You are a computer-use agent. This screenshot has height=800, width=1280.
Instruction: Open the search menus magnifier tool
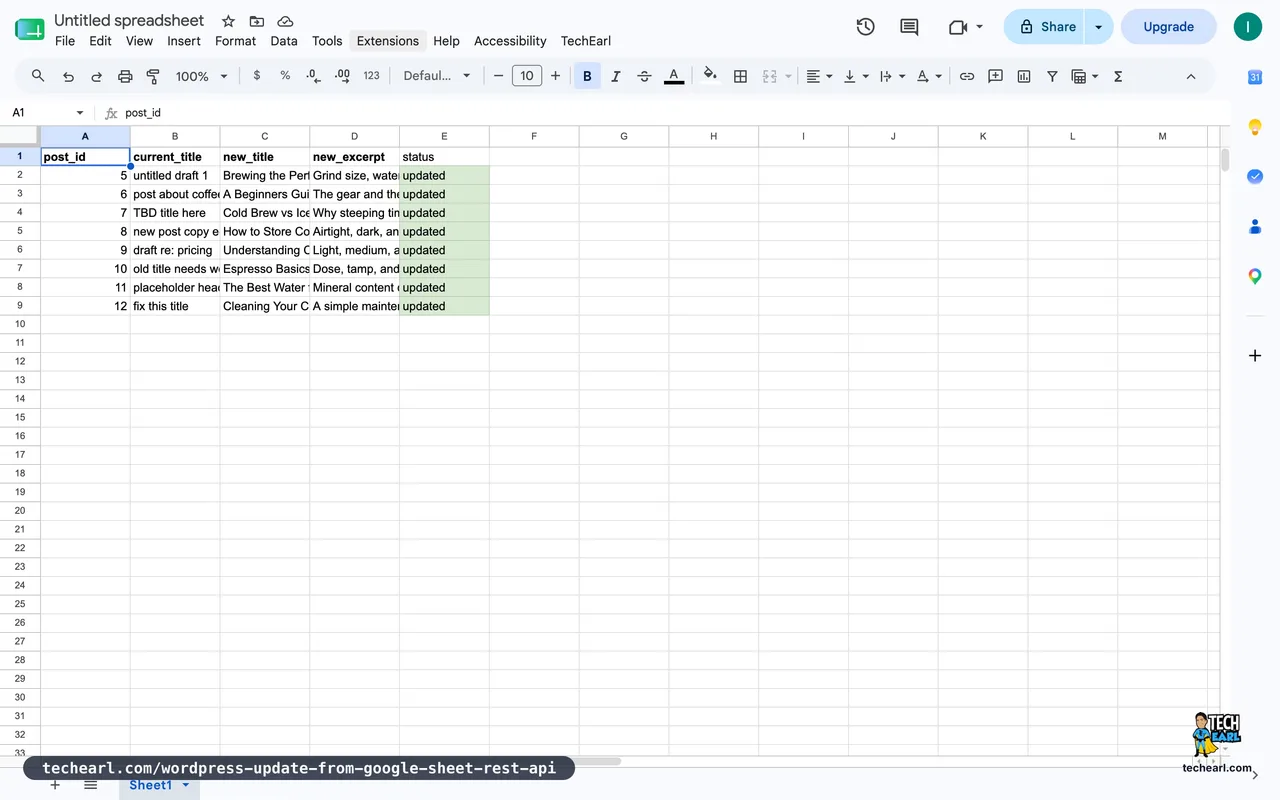(38, 76)
